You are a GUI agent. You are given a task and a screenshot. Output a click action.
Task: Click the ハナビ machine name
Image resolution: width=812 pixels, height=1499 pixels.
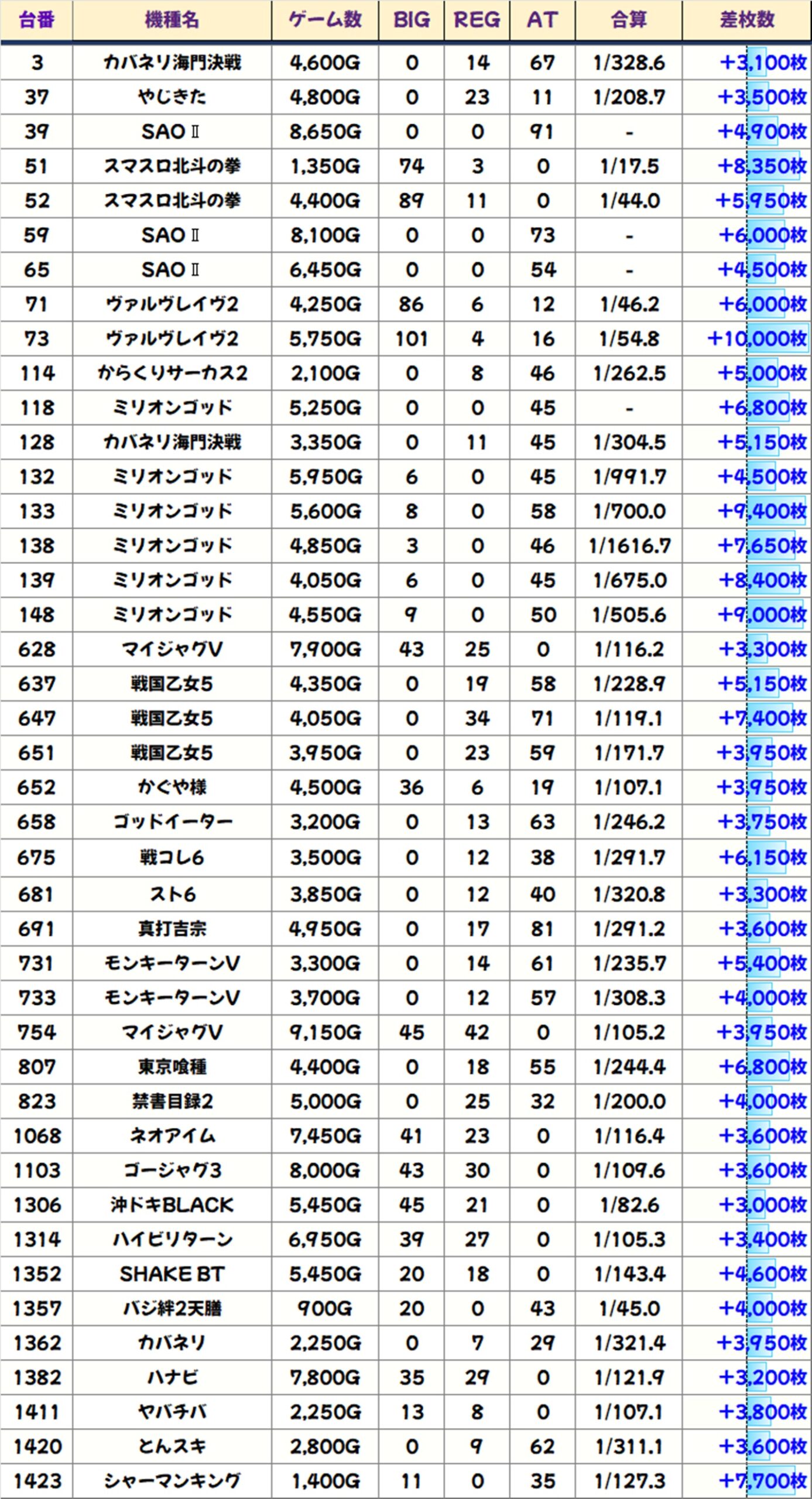(x=172, y=1378)
